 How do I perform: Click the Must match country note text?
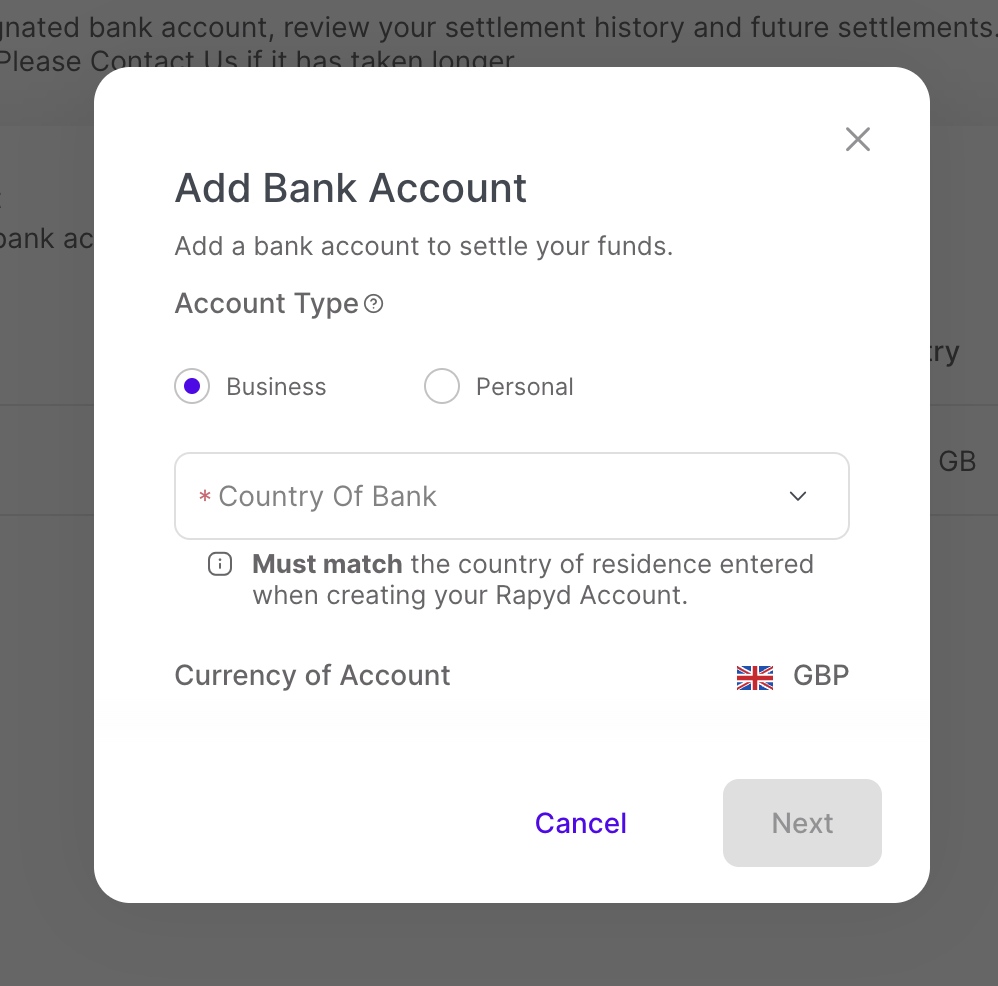click(x=532, y=580)
